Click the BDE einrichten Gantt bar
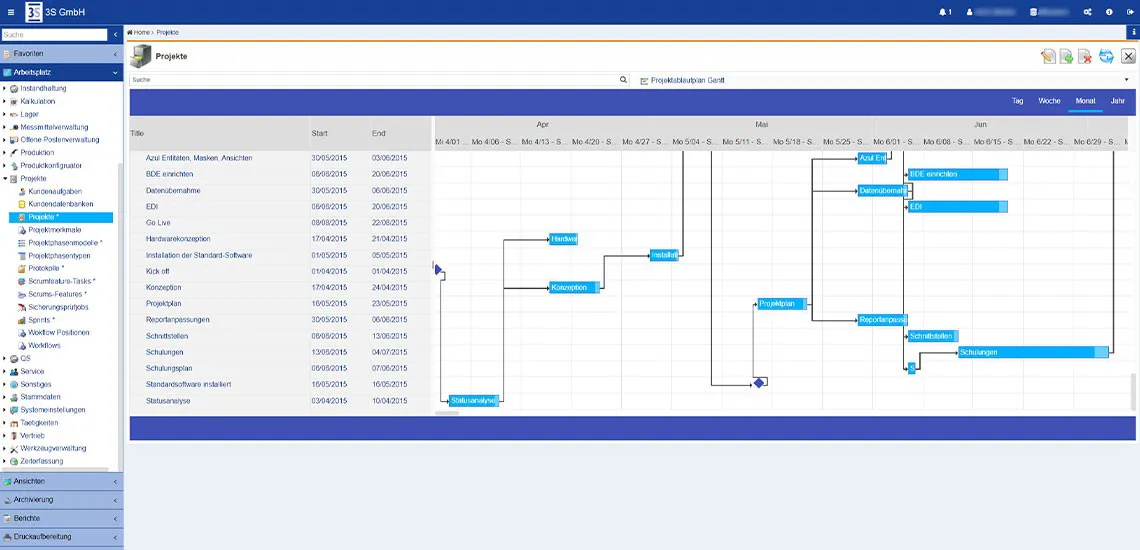Viewport: 1140px width, 550px height. 958,175
